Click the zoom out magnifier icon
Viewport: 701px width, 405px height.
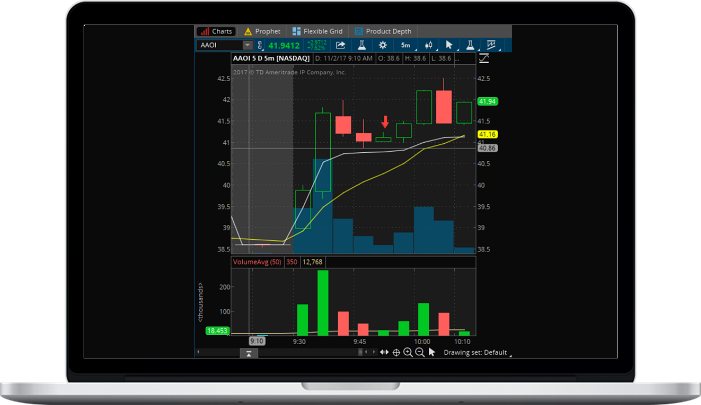point(420,352)
